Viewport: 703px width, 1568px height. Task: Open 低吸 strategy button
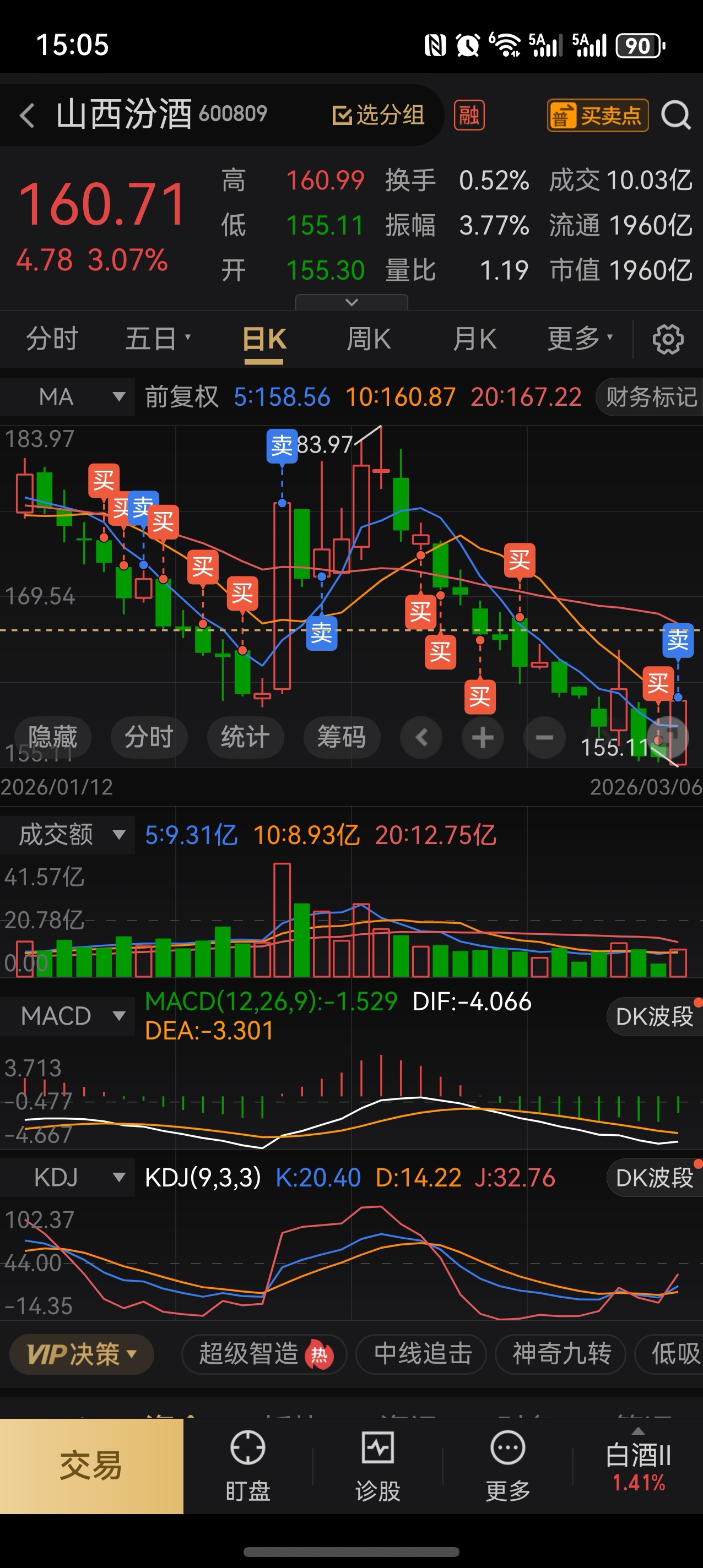click(670, 1354)
